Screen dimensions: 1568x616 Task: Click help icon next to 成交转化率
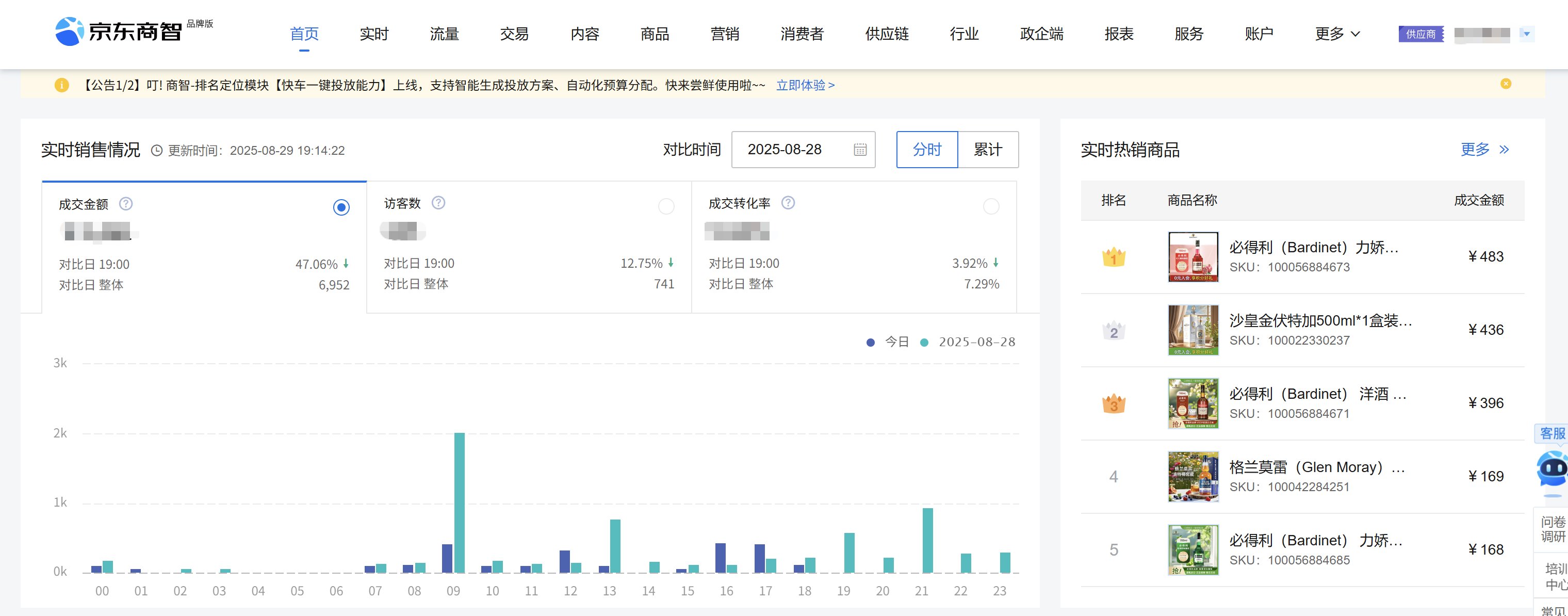click(788, 203)
